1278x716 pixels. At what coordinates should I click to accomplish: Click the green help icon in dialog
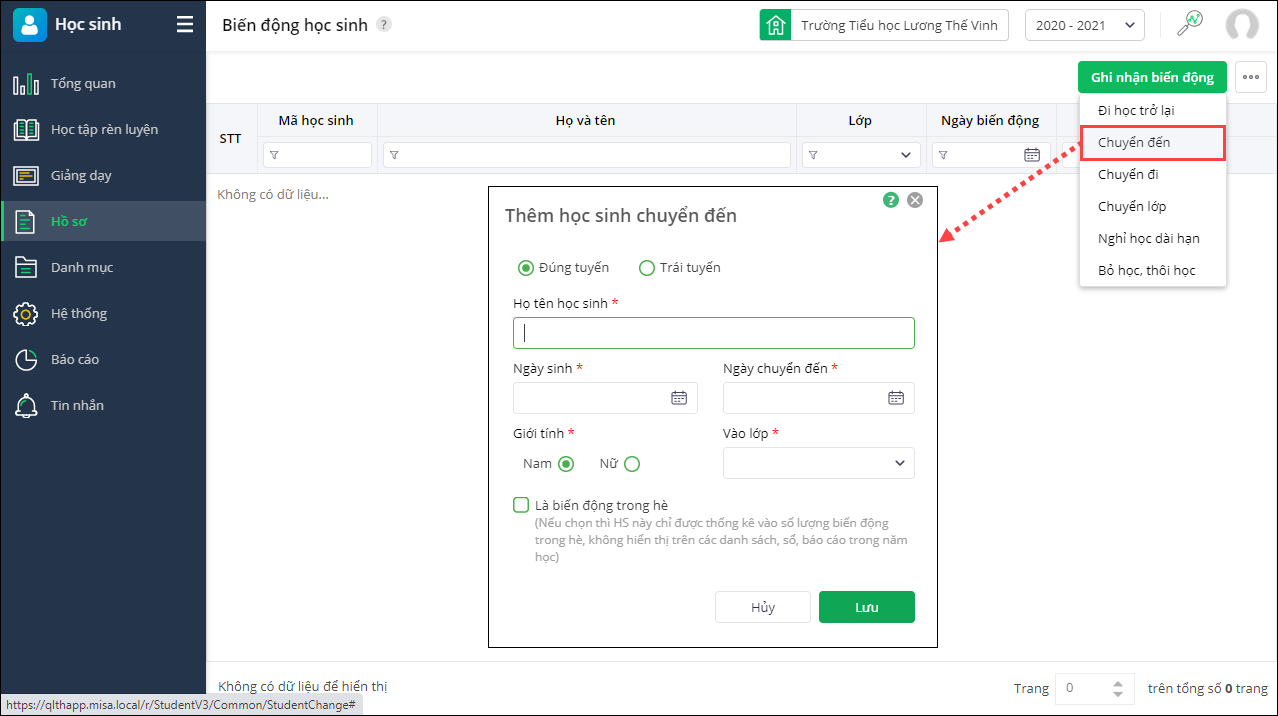(891, 200)
